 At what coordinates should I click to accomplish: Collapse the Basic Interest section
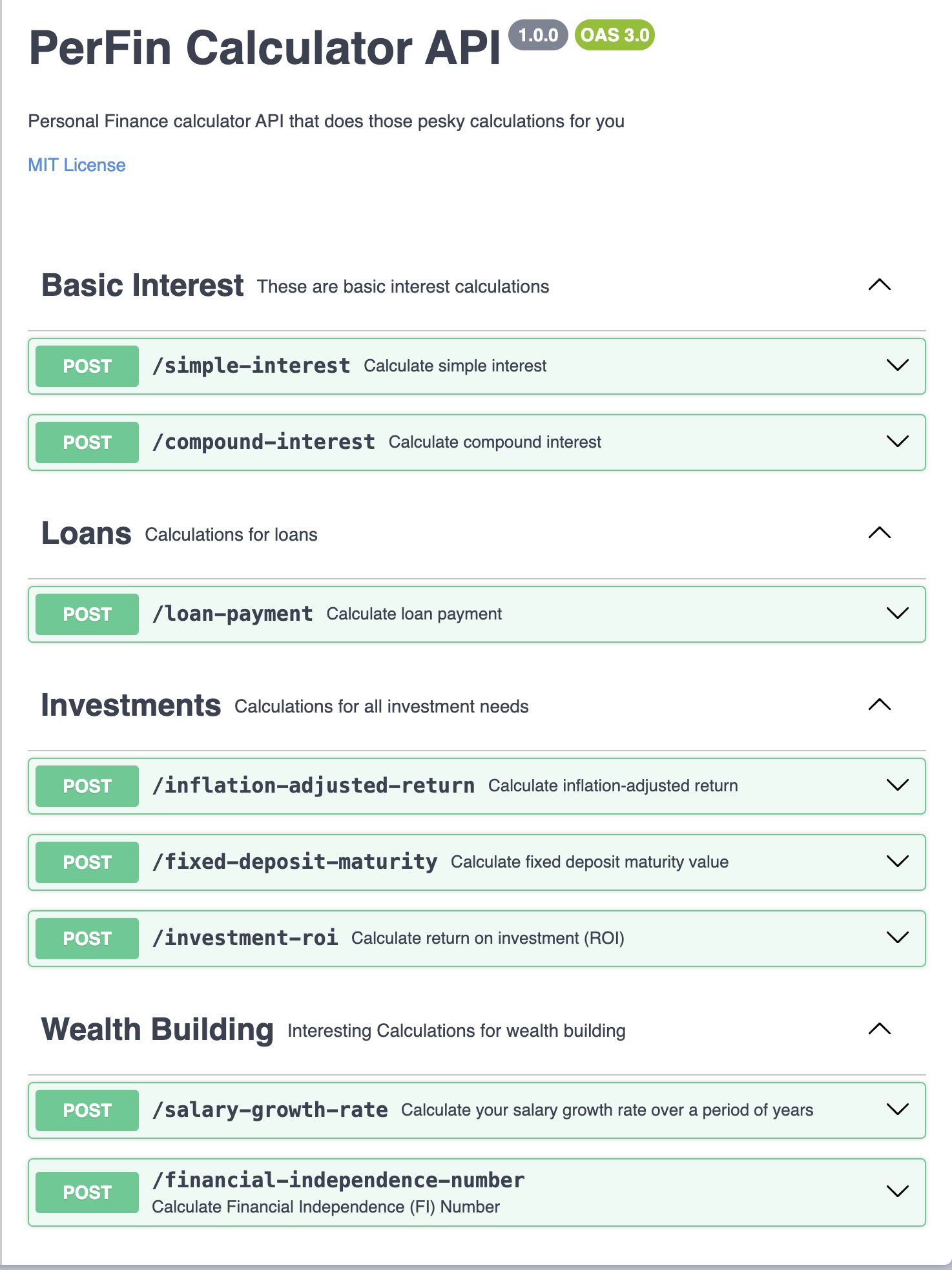(x=879, y=285)
